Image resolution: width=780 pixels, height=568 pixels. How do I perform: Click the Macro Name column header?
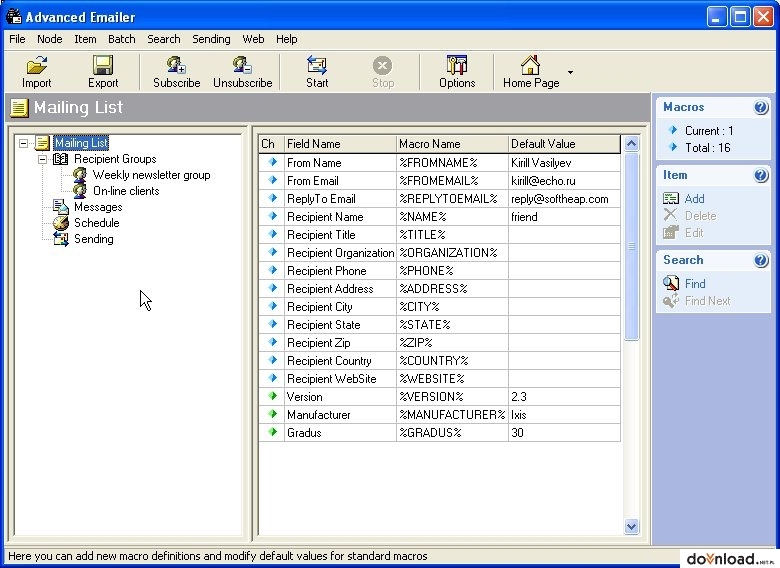[452, 144]
